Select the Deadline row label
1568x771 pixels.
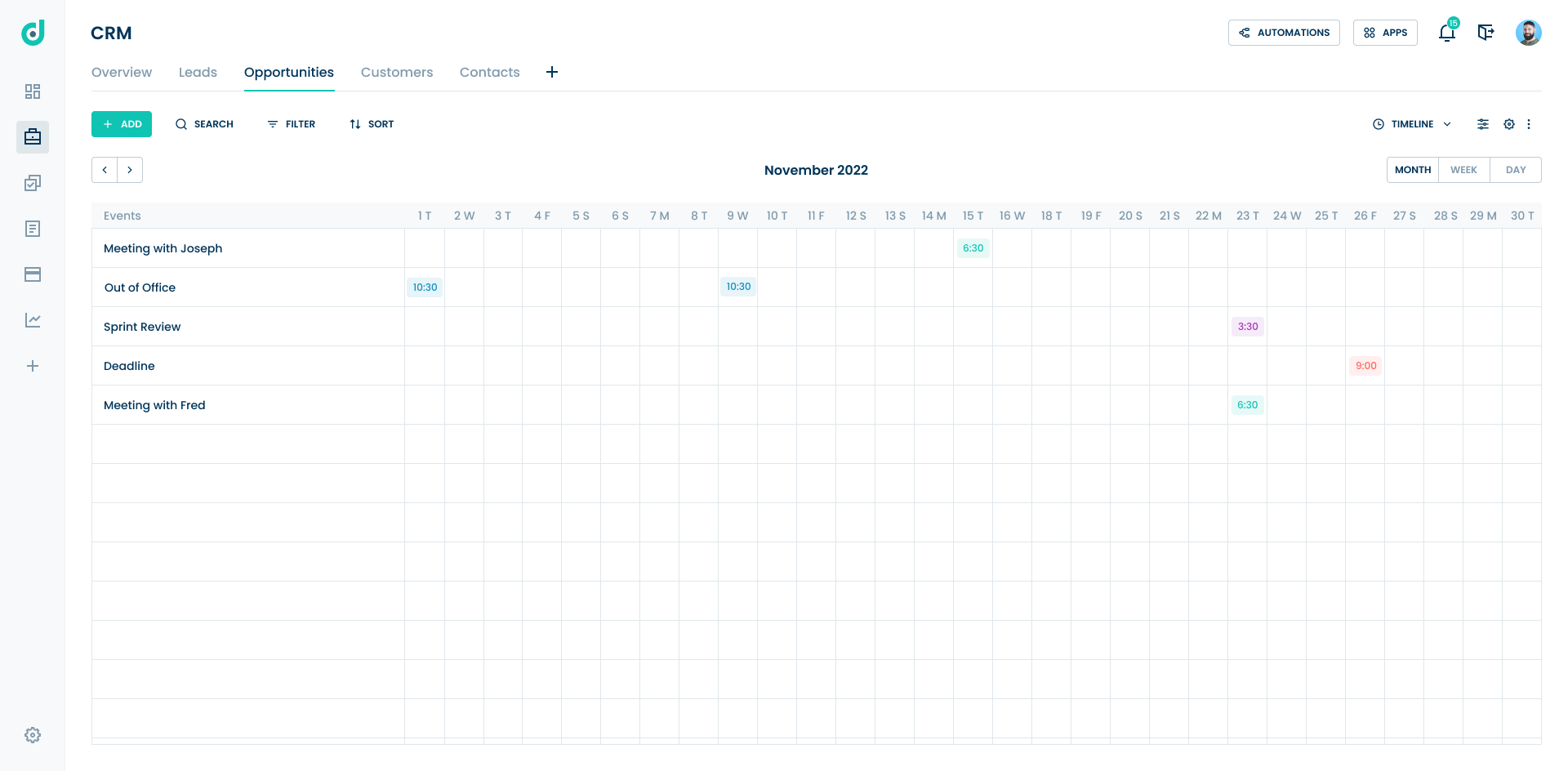coord(129,366)
